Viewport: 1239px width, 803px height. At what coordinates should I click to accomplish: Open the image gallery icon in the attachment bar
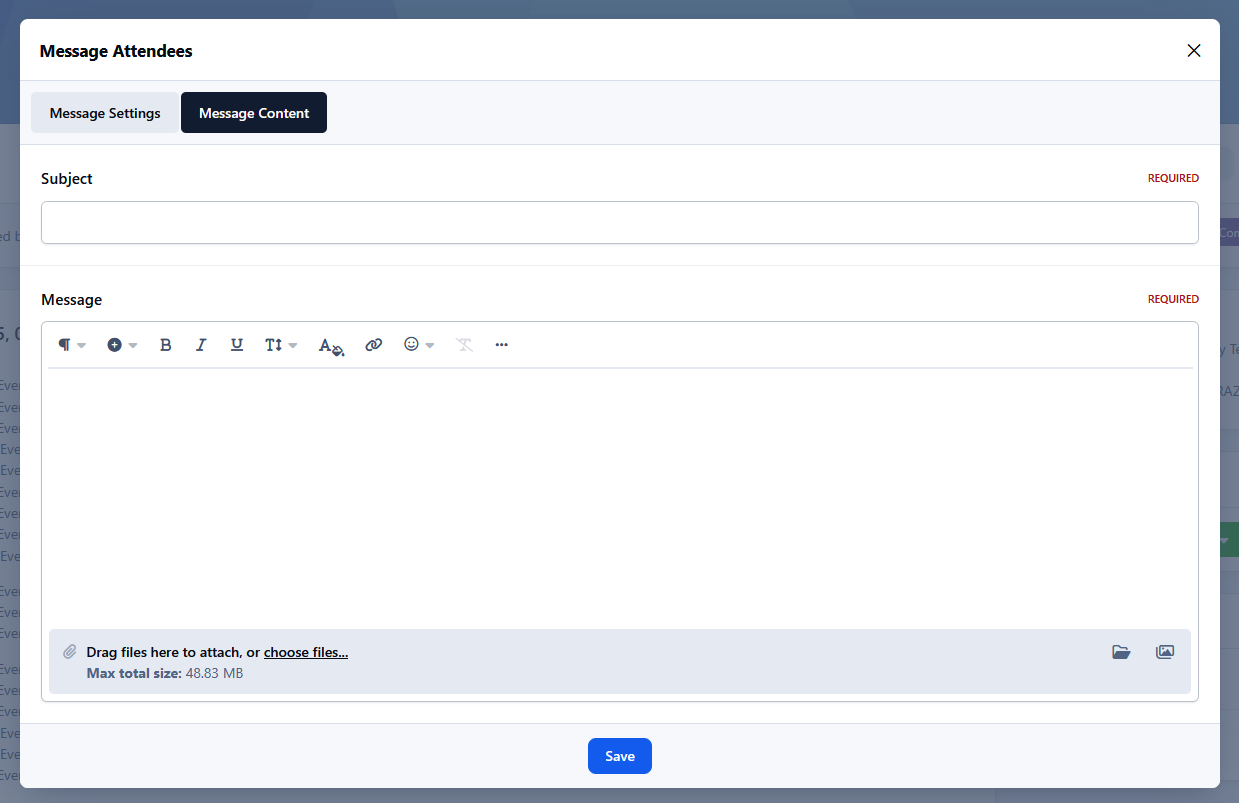1165,652
